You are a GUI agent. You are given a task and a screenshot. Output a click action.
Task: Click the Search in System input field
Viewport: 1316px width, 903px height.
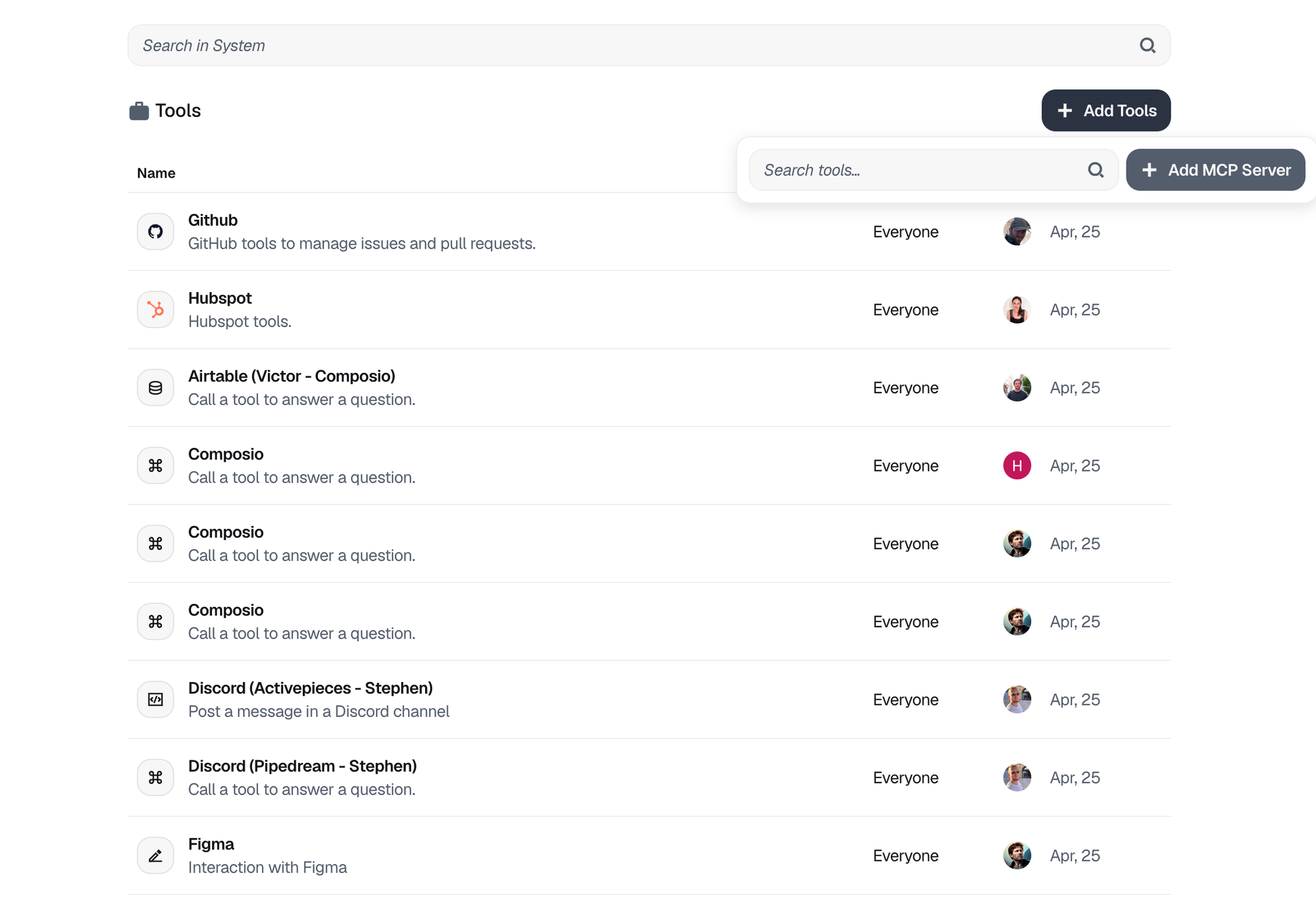coord(461,45)
